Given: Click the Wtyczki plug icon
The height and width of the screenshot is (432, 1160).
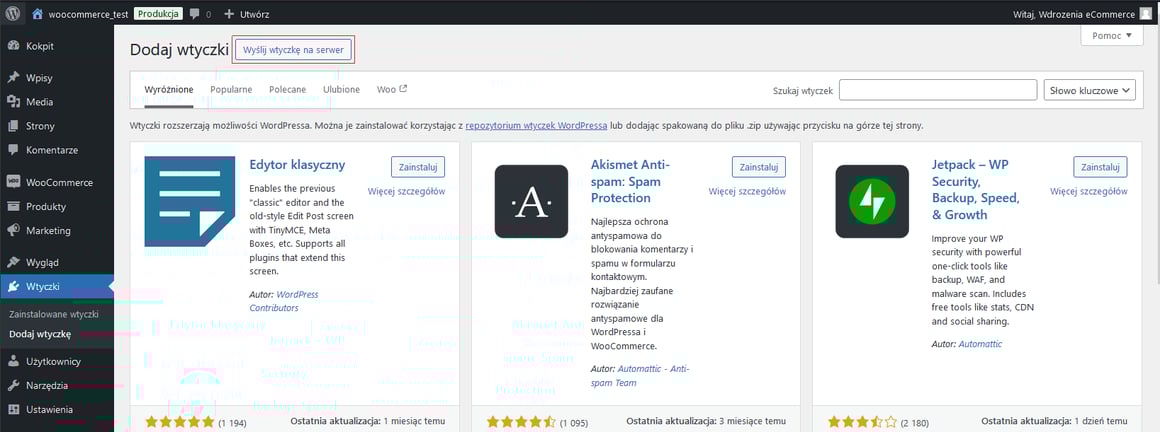Looking at the screenshot, I should (13, 286).
